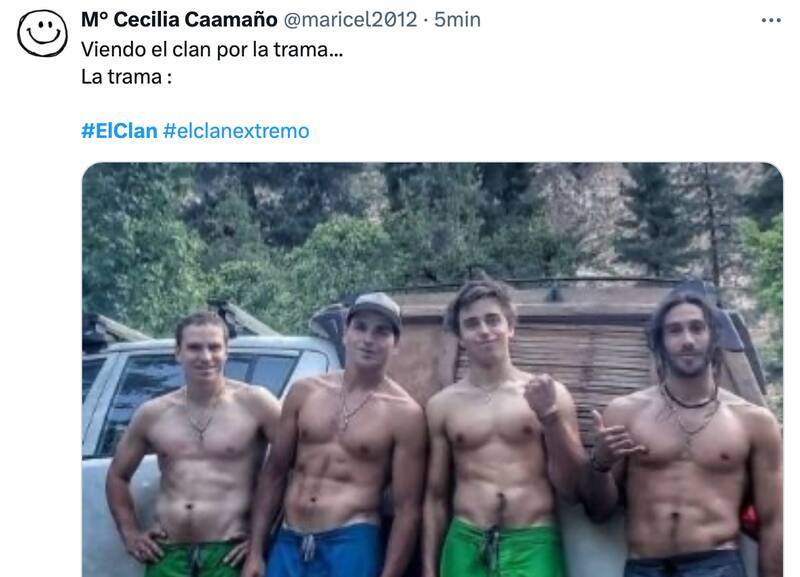This screenshot has width=800, height=577.
Task: Click the black cord necklace on long-haired man
Action: [x=690, y=399]
